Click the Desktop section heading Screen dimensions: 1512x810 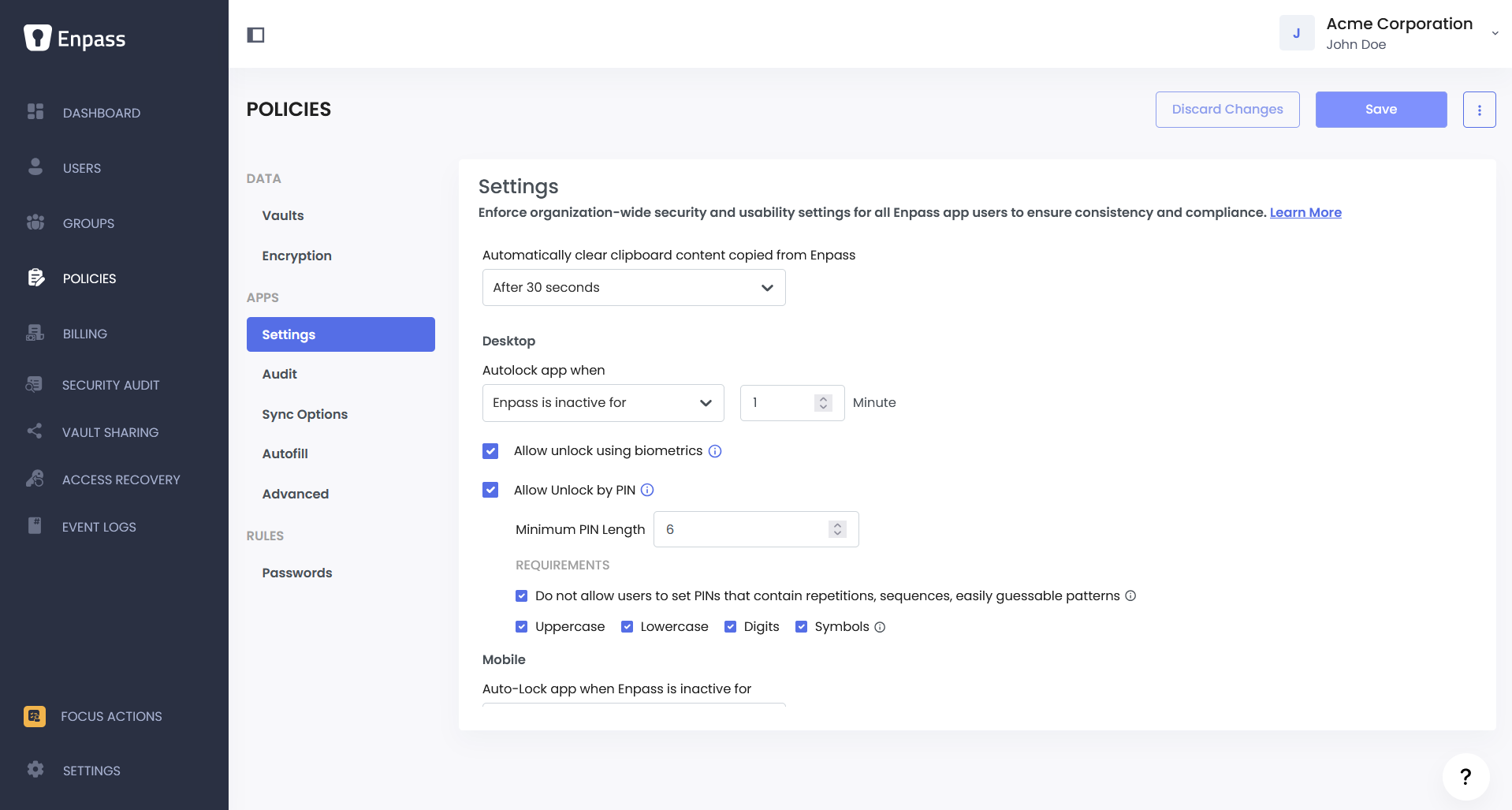click(x=508, y=341)
